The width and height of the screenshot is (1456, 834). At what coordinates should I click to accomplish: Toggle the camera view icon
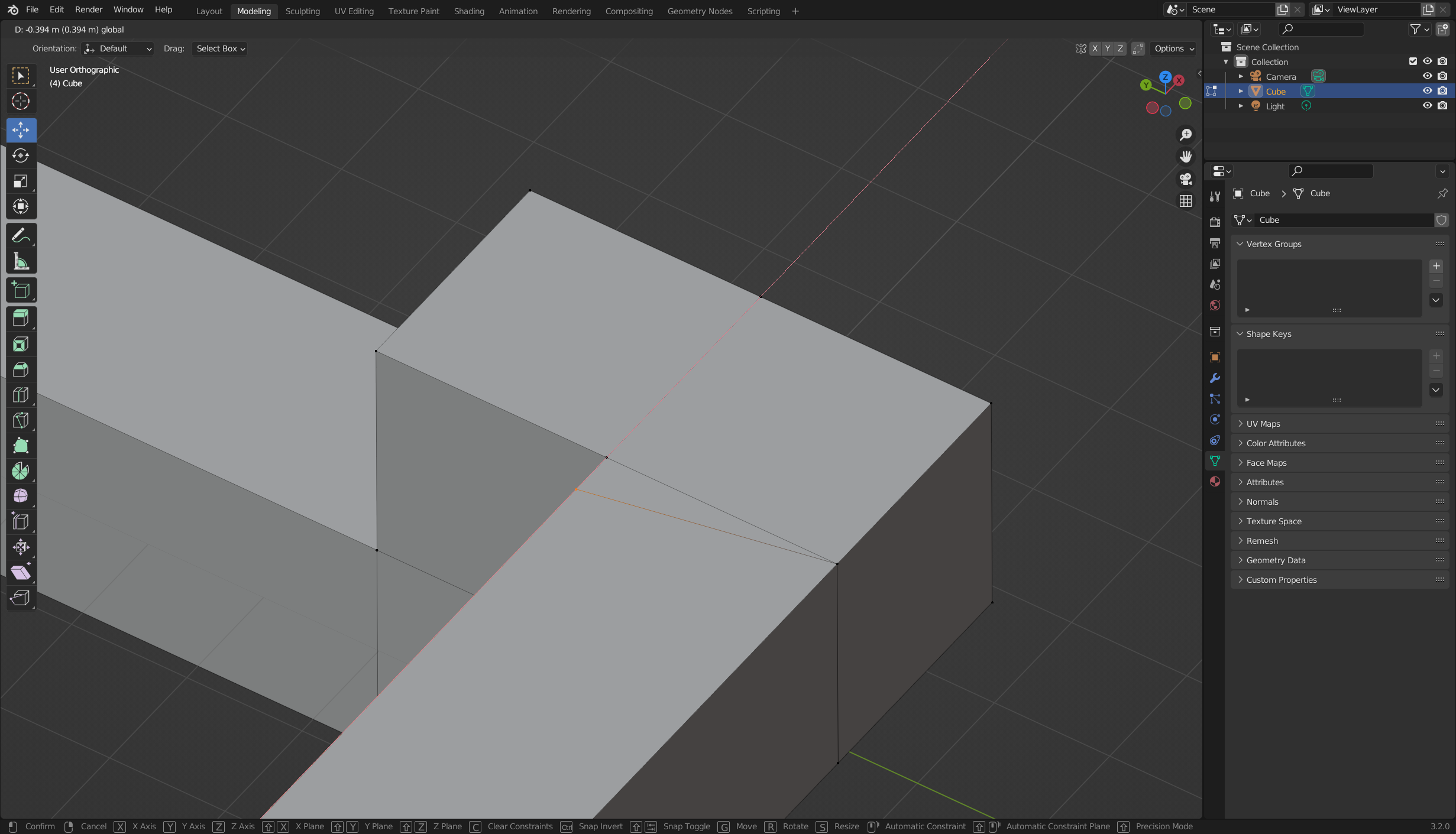pyautogui.click(x=1186, y=179)
